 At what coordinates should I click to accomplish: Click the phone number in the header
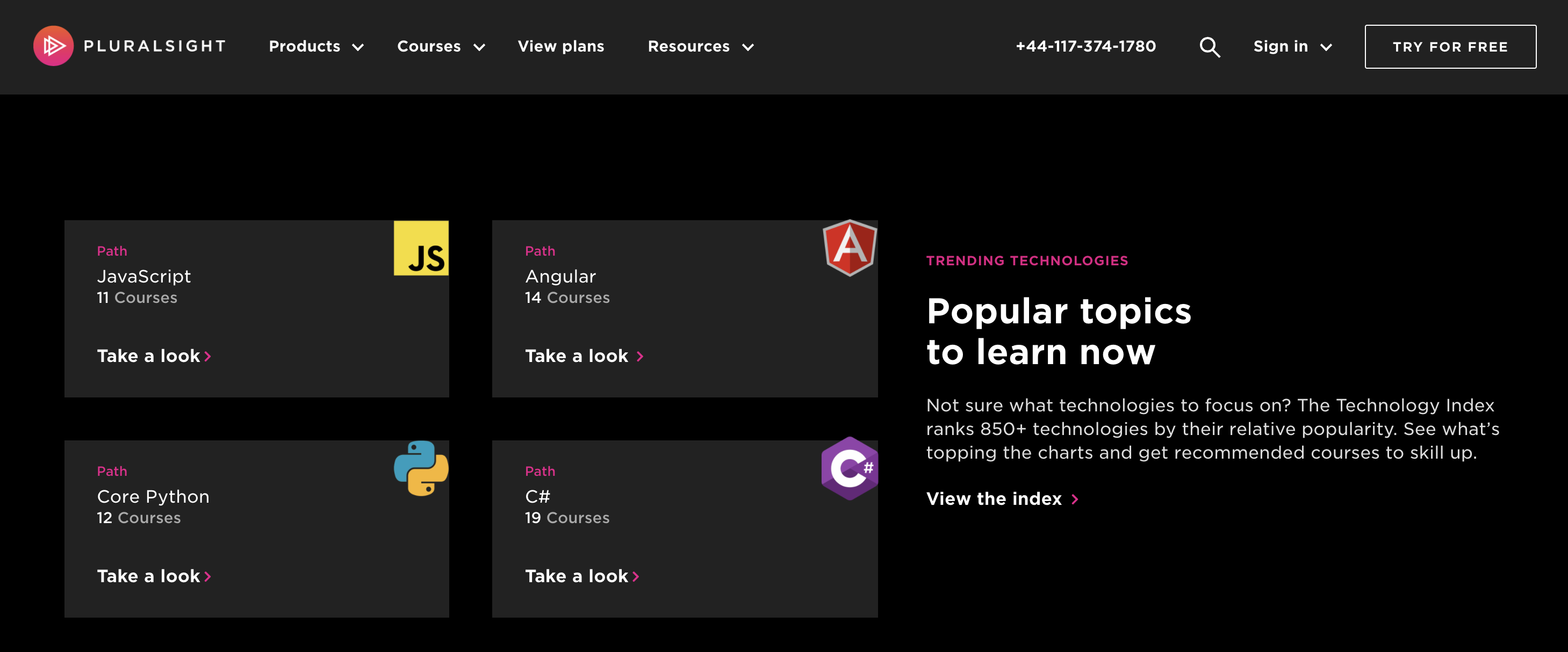(1085, 46)
